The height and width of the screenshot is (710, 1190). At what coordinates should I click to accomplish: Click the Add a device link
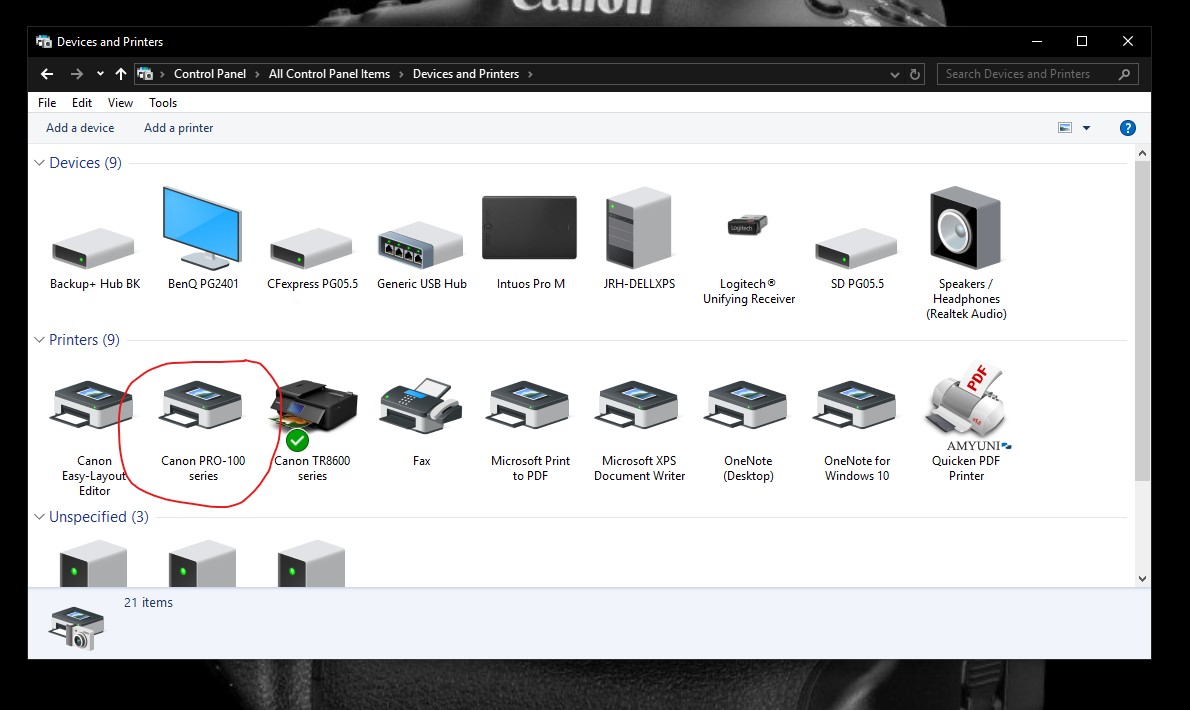79,127
